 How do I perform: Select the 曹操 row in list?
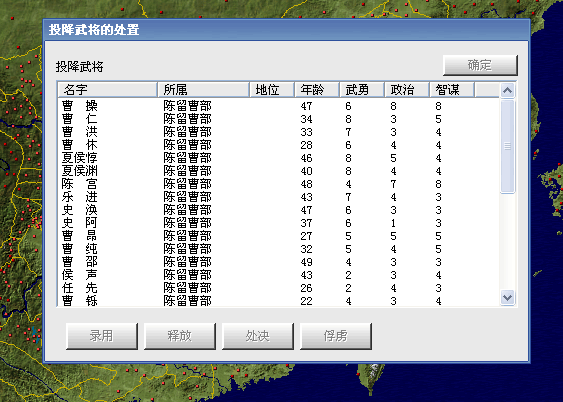[x=278, y=106]
